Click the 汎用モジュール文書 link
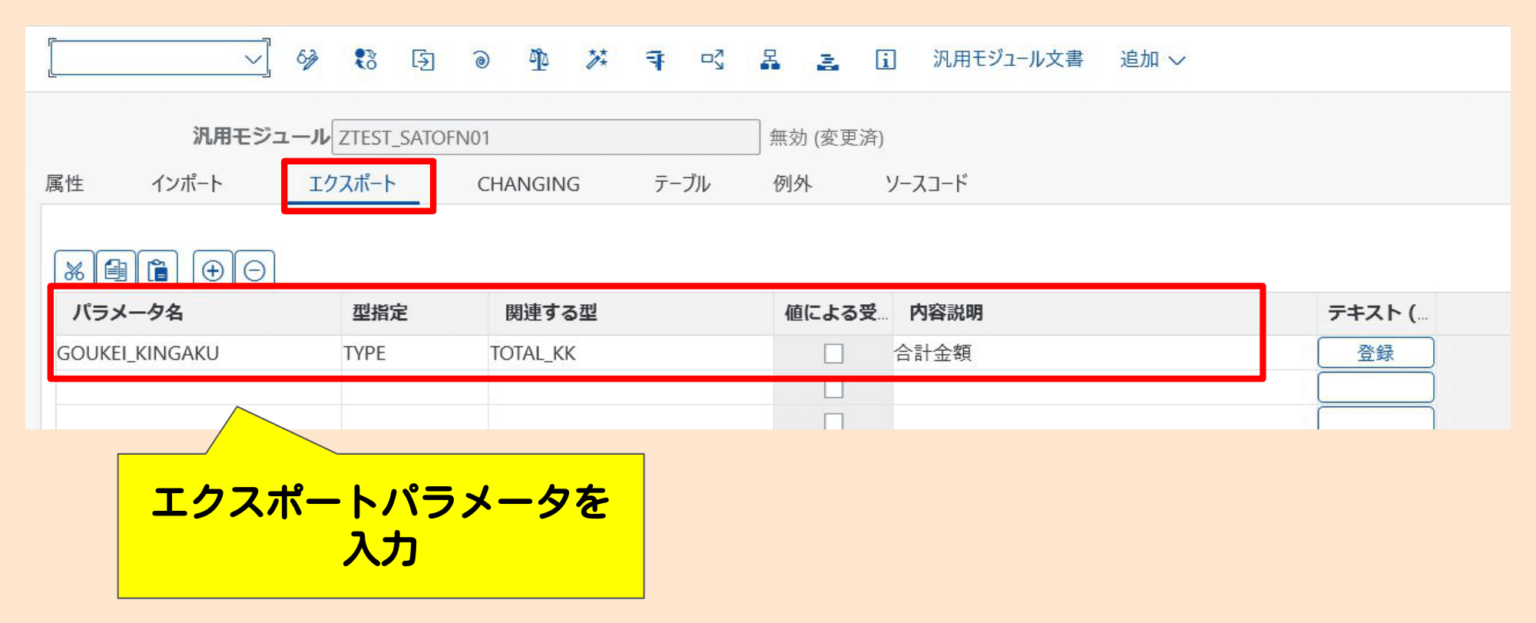 tap(1007, 58)
